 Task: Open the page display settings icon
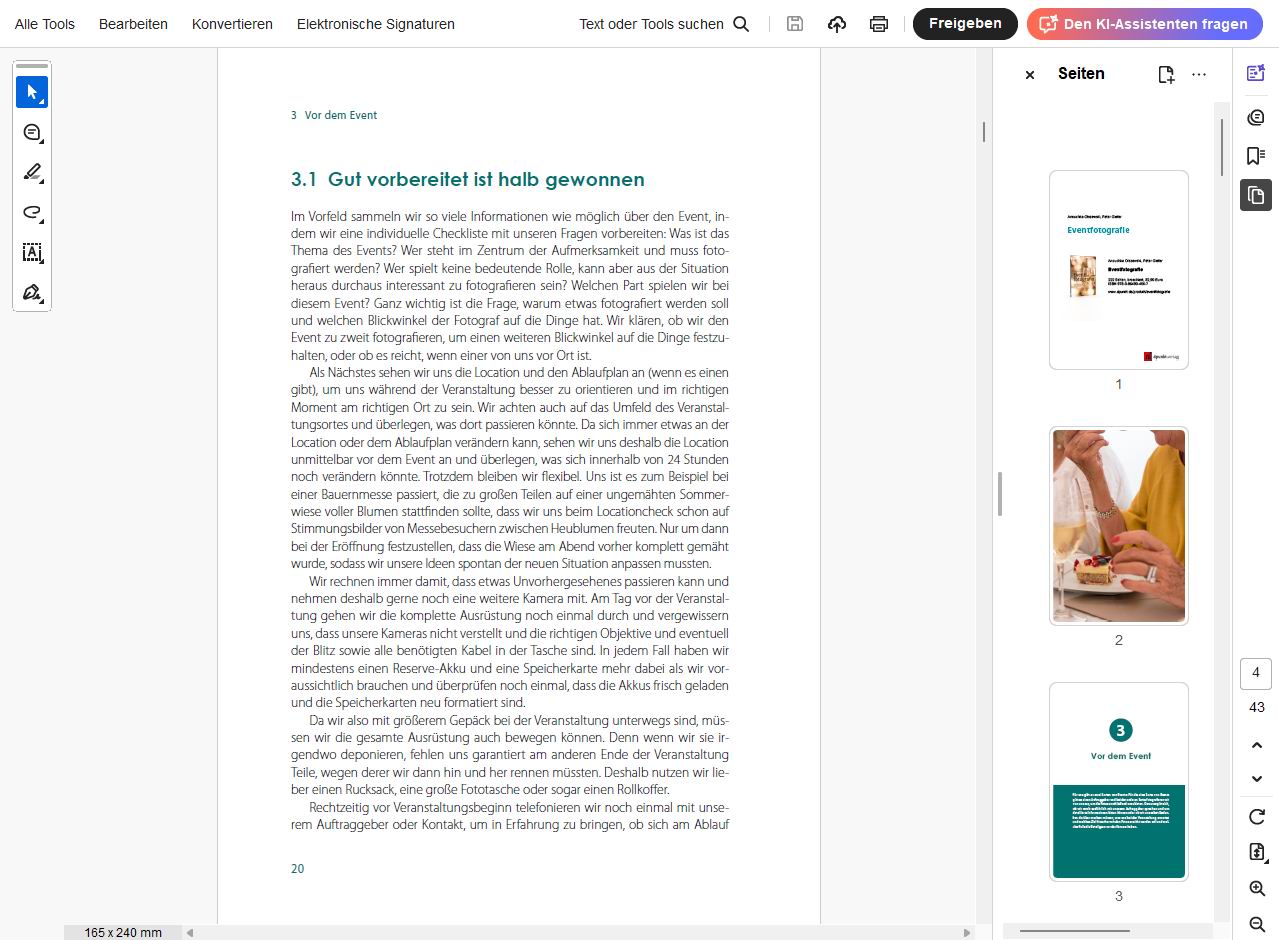click(1257, 852)
